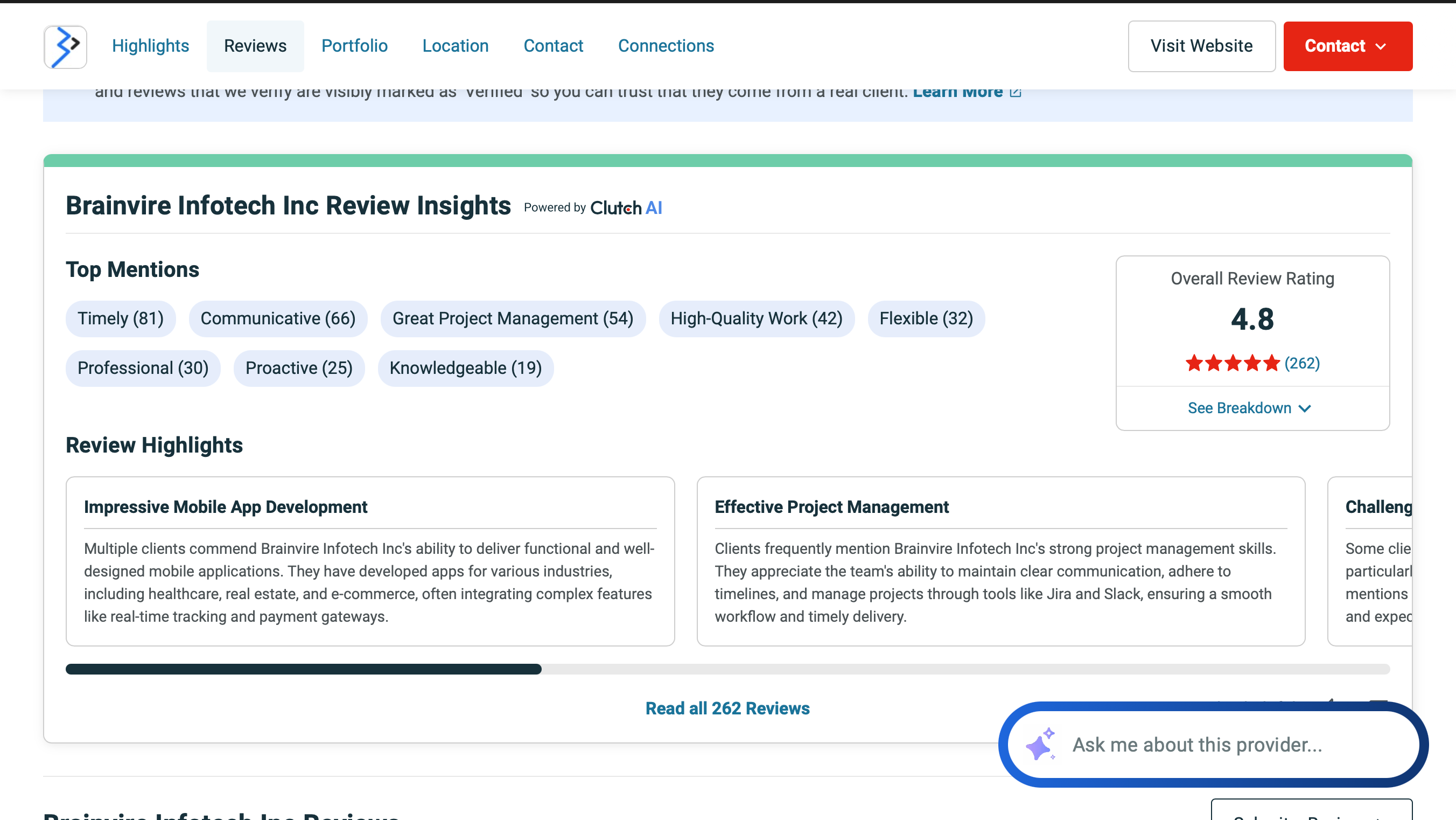Screen dimensions: 1456x820
Task: Open Read all 262 Reviews link
Action: coord(727,708)
